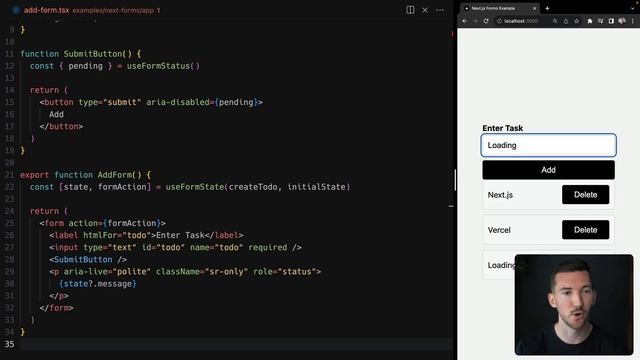This screenshot has height=360, width=640.
Task: Delete the Next.js task
Action: click(585, 195)
